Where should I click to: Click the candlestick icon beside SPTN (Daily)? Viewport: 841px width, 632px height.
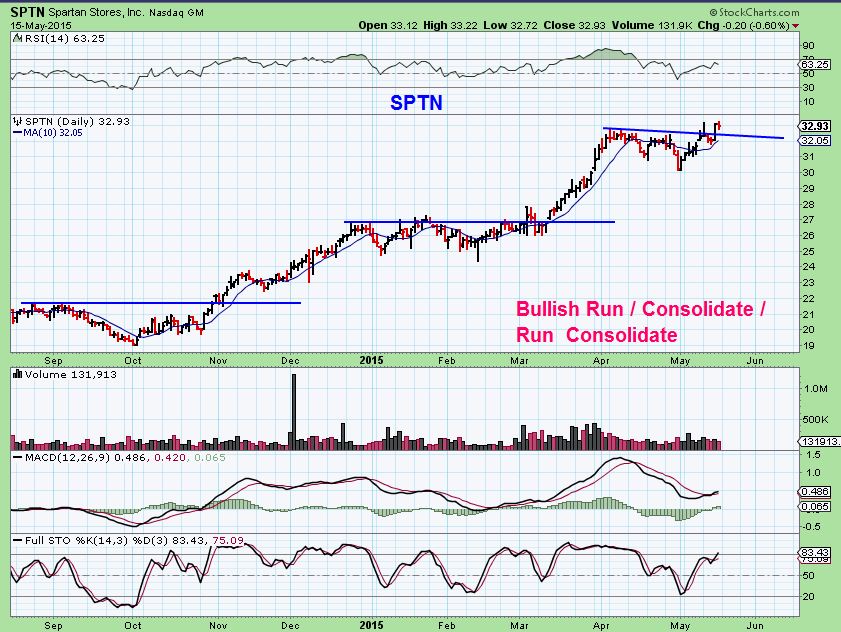18,121
